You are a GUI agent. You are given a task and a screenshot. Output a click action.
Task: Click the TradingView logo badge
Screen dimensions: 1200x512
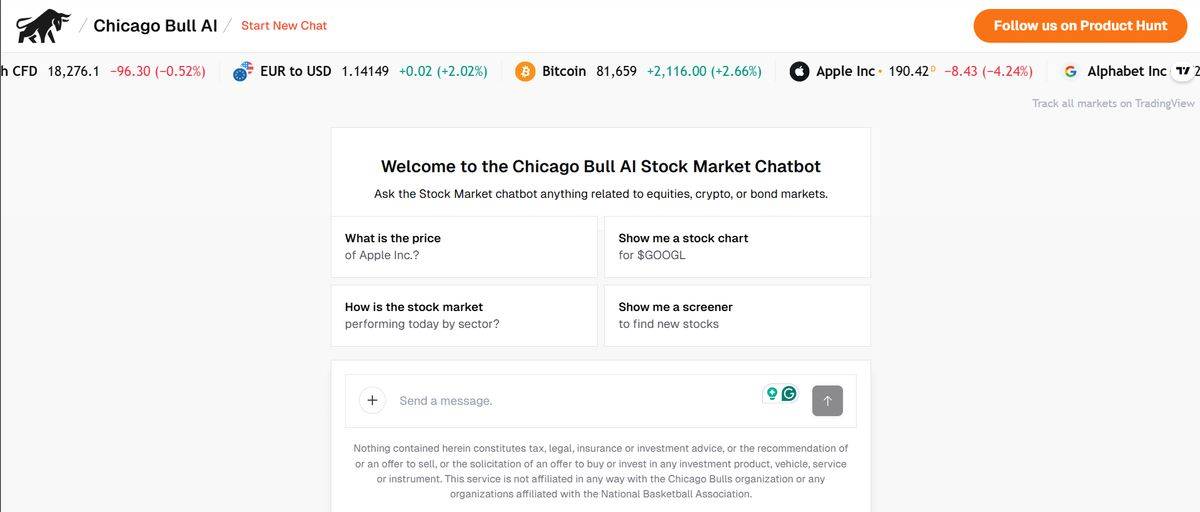tap(1184, 72)
